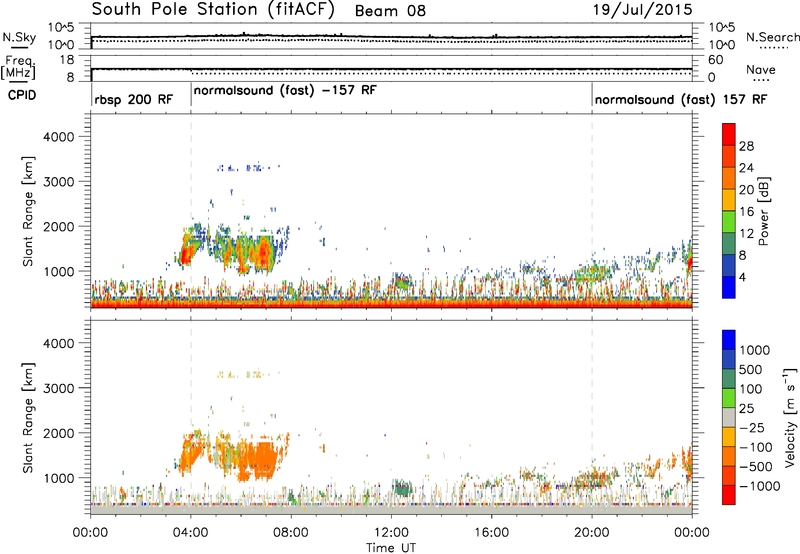The image size is (800, 554).
Task: Click the blue bottom of Power color bar
Action: point(728,287)
